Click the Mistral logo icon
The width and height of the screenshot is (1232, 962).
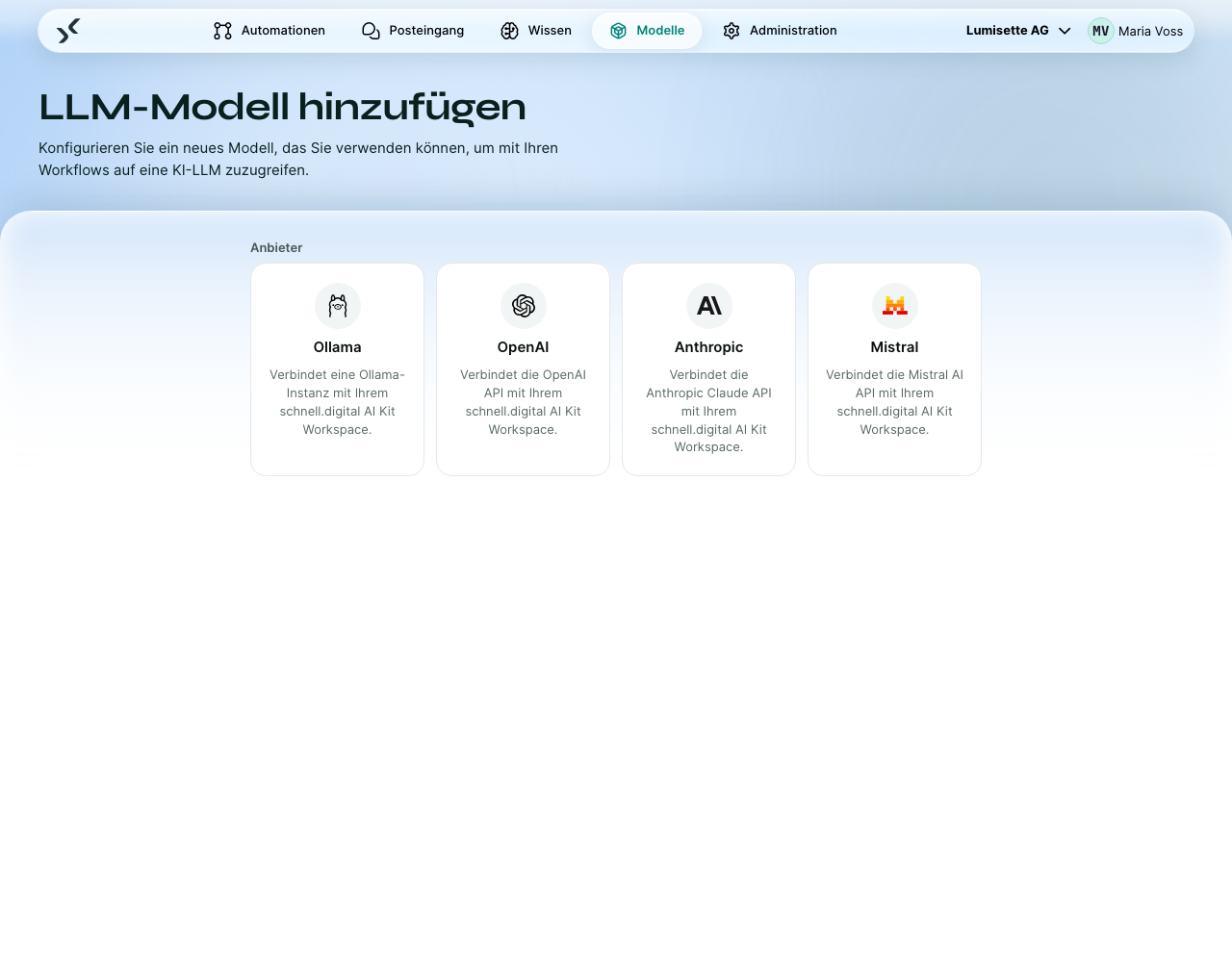click(x=895, y=306)
